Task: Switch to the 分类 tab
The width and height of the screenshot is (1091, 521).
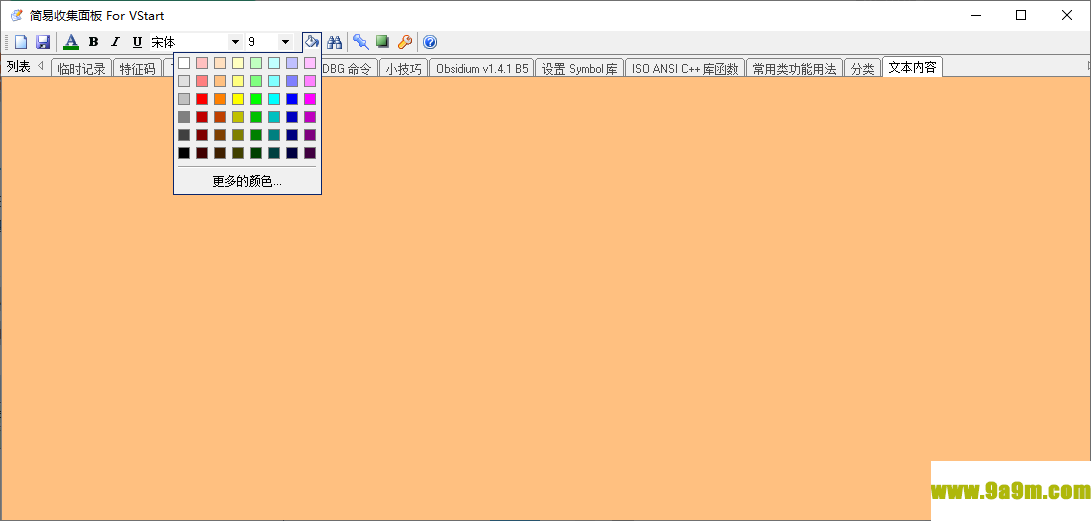Action: (863, 69)
